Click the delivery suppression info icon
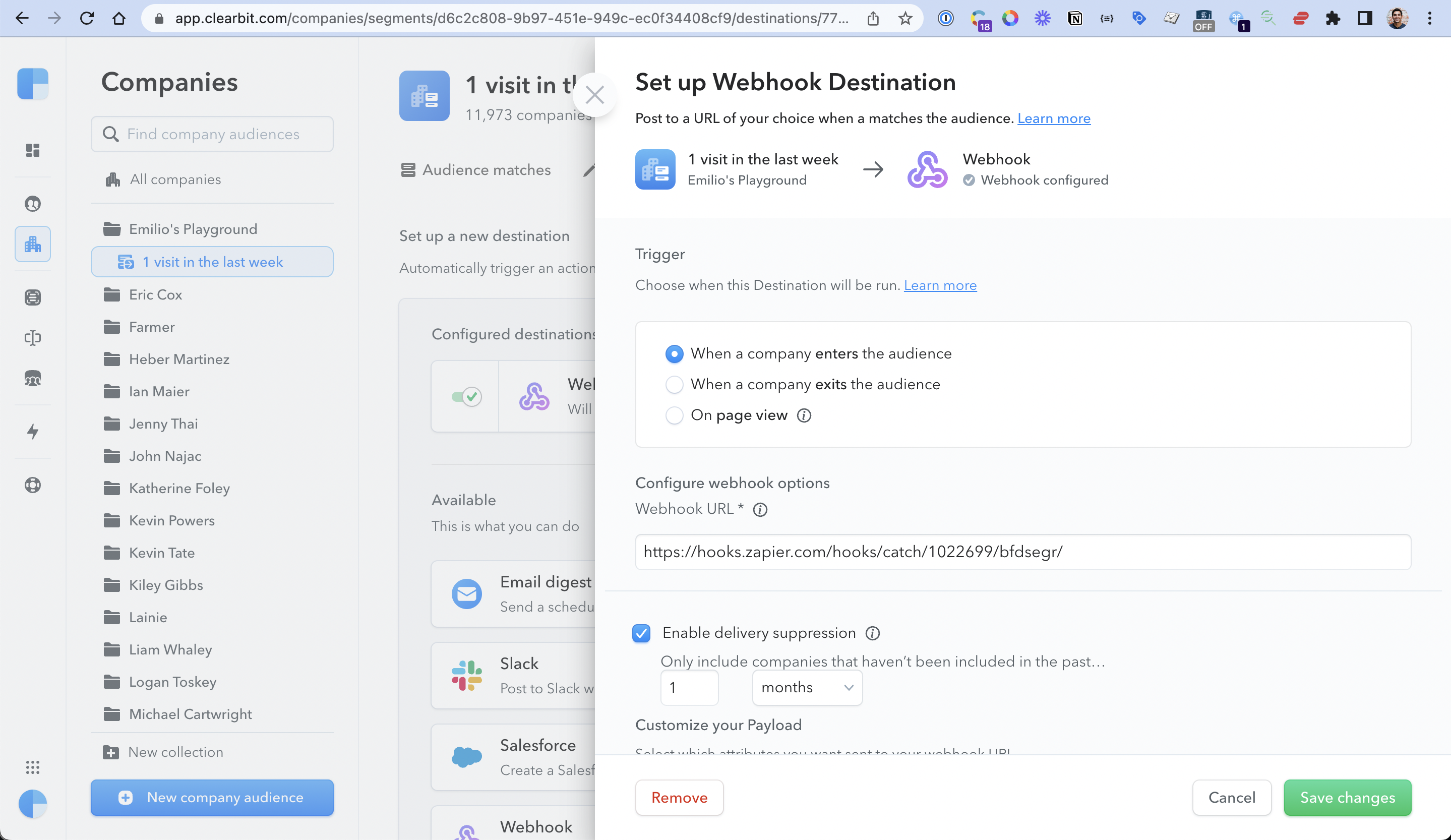The height and width of the screenshot is (840, 1451). coord(872,633)
